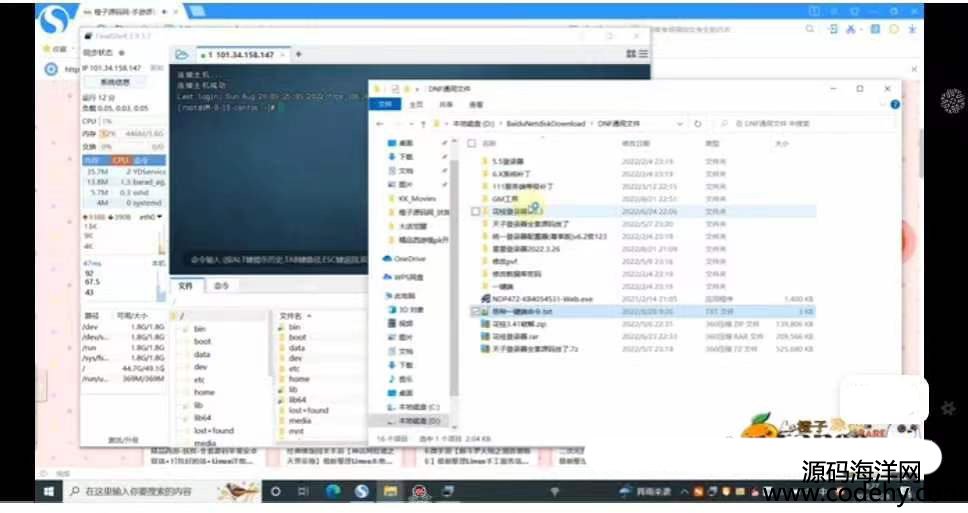Switch to the 命令 tab in FinalShell
Image resolution: width=968 pixels, height=513 pixels.
(221, 286)
